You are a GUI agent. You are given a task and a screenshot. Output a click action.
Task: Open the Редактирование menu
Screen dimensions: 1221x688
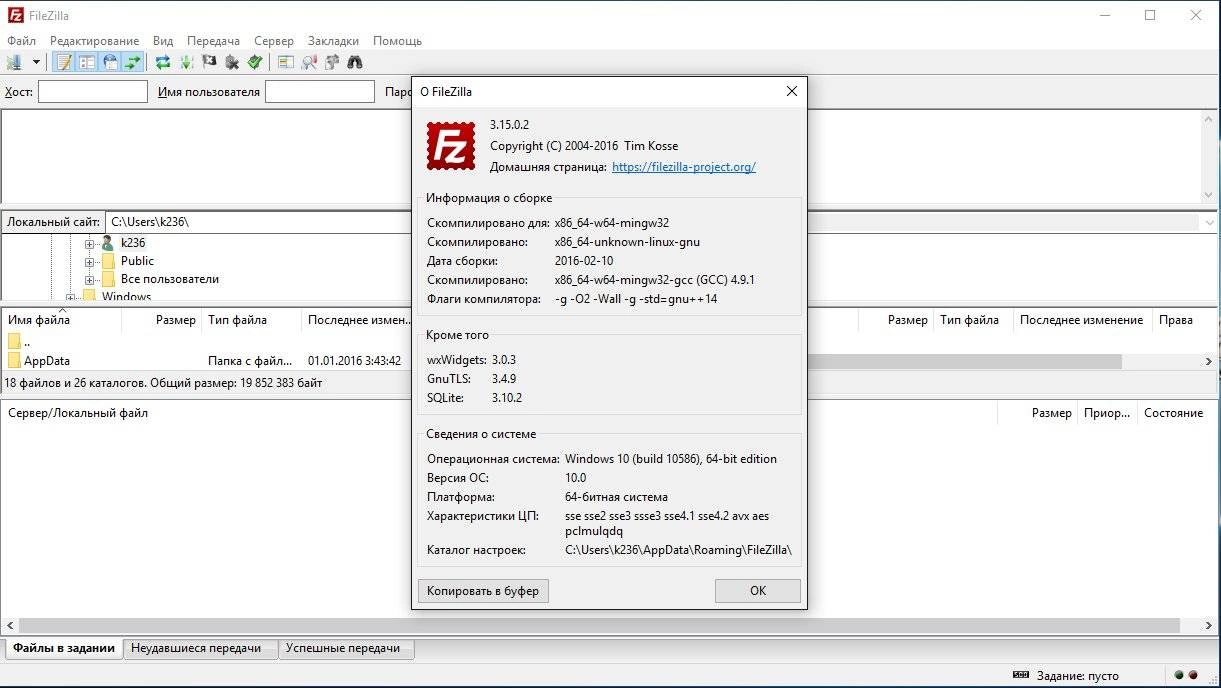click(95, 41)
